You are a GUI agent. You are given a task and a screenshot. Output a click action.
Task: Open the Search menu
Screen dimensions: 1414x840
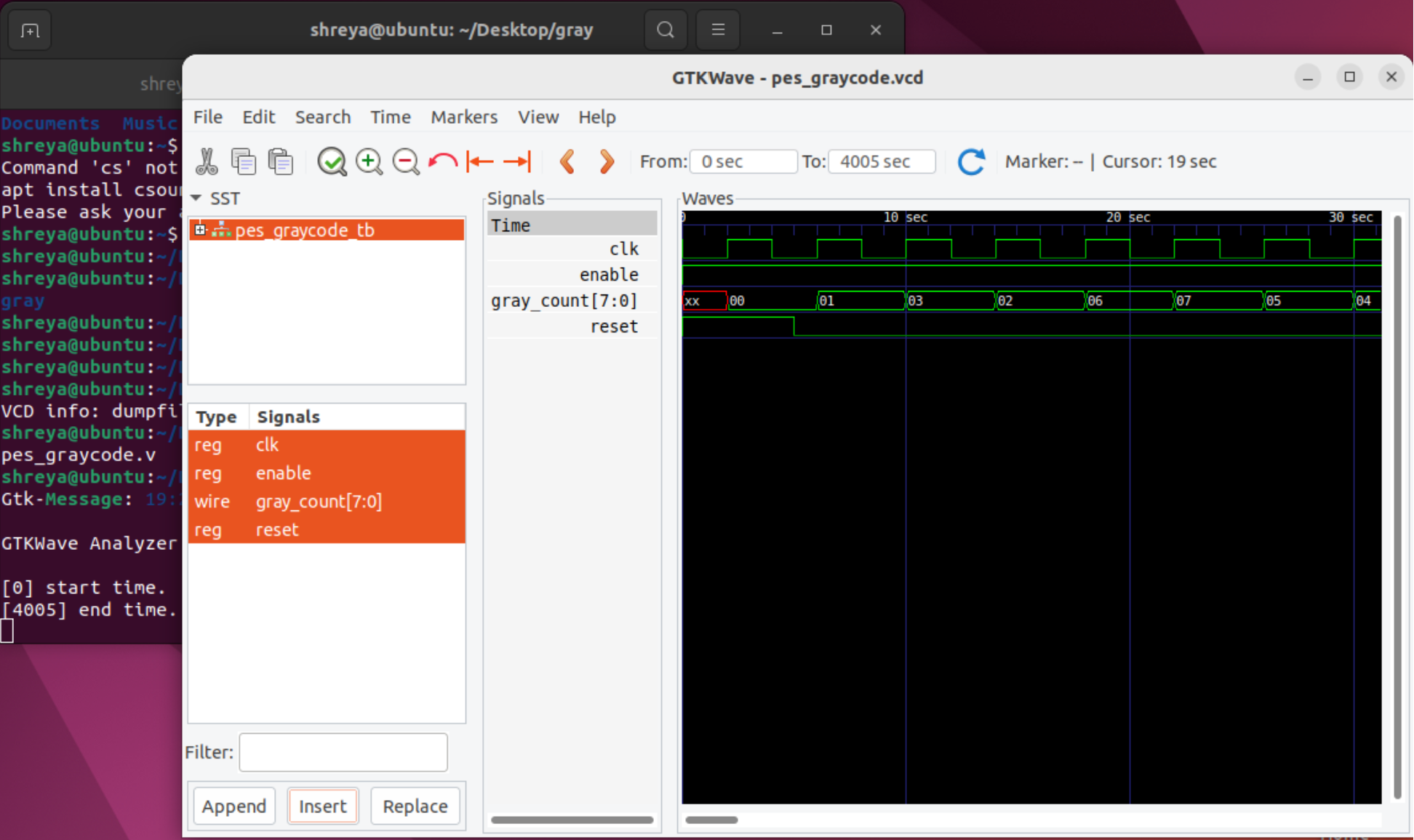coord(323,117)
